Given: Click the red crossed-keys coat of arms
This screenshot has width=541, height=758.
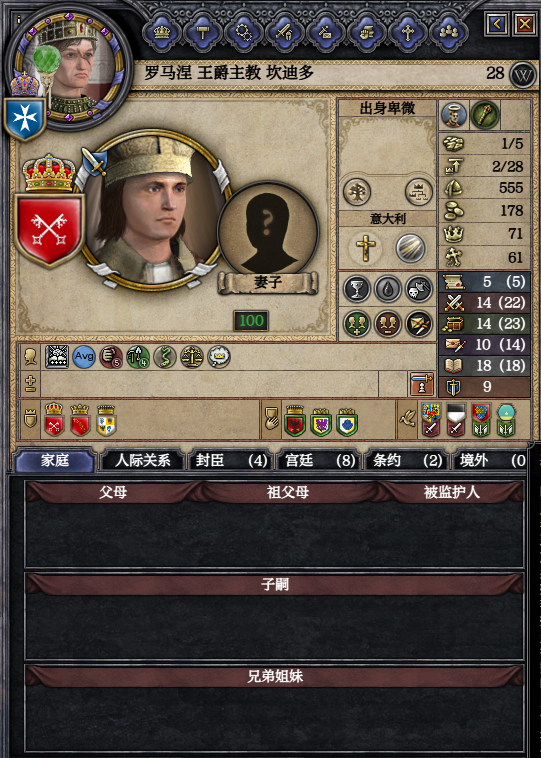Looking at the screenshot, I should coord(49,231).
